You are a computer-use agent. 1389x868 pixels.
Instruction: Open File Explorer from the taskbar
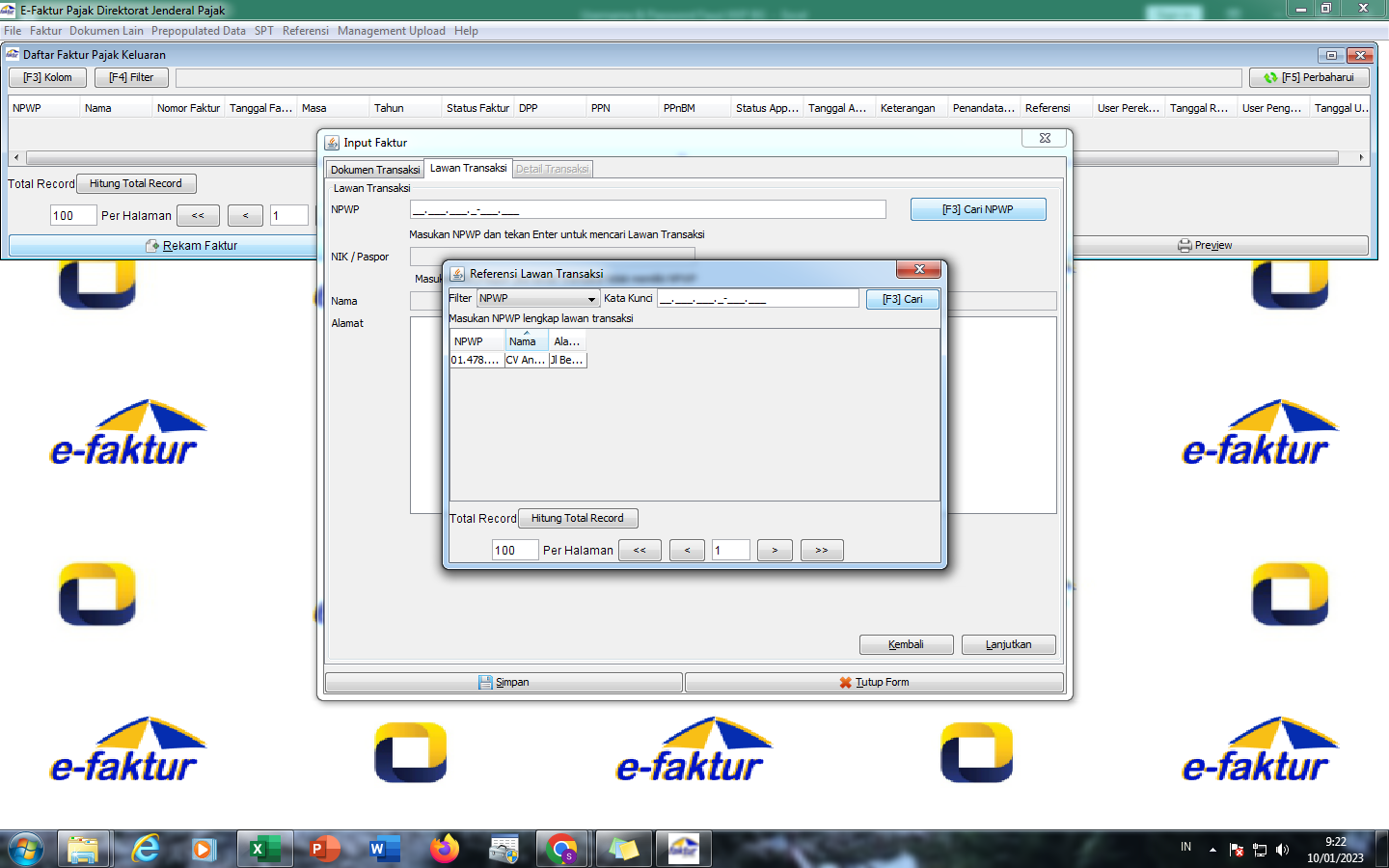(83, 849)
